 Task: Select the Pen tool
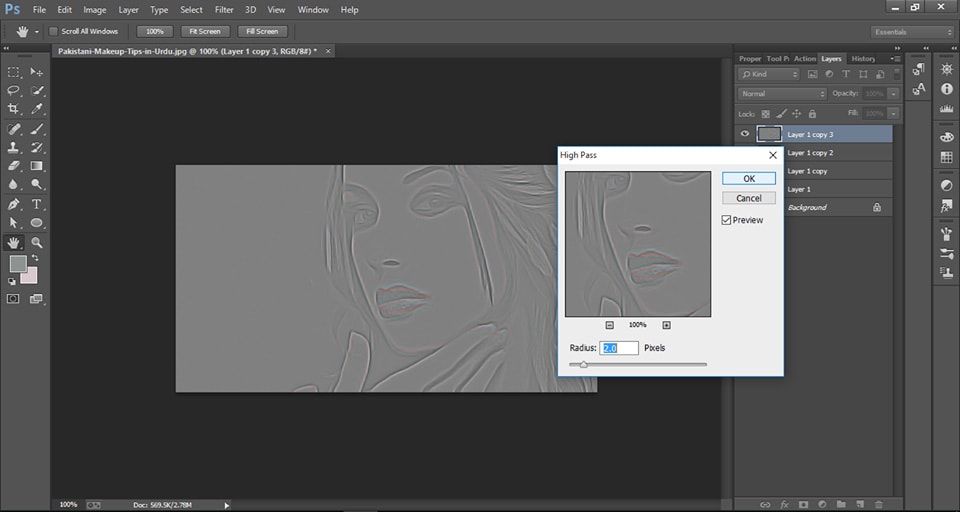tap(14, 203)
